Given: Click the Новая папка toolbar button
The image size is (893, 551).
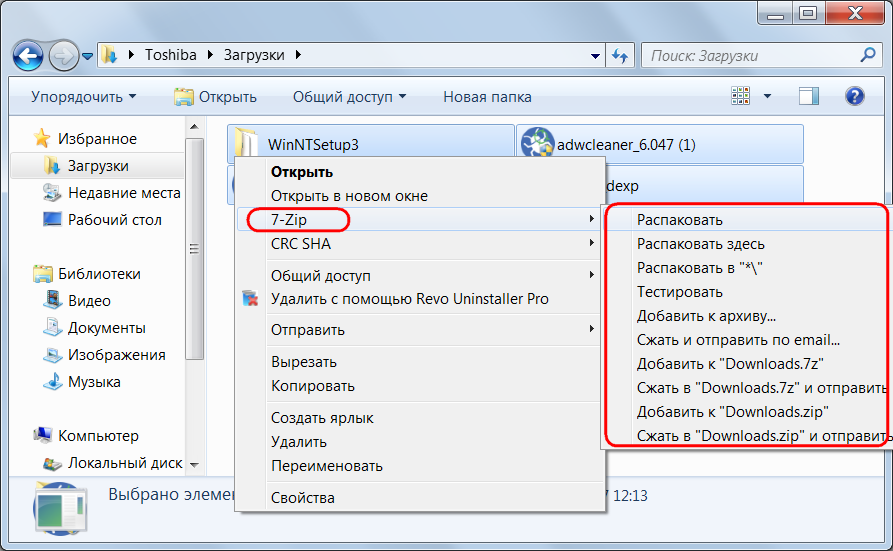Looking at the screenshot, I should pos(487,97).
